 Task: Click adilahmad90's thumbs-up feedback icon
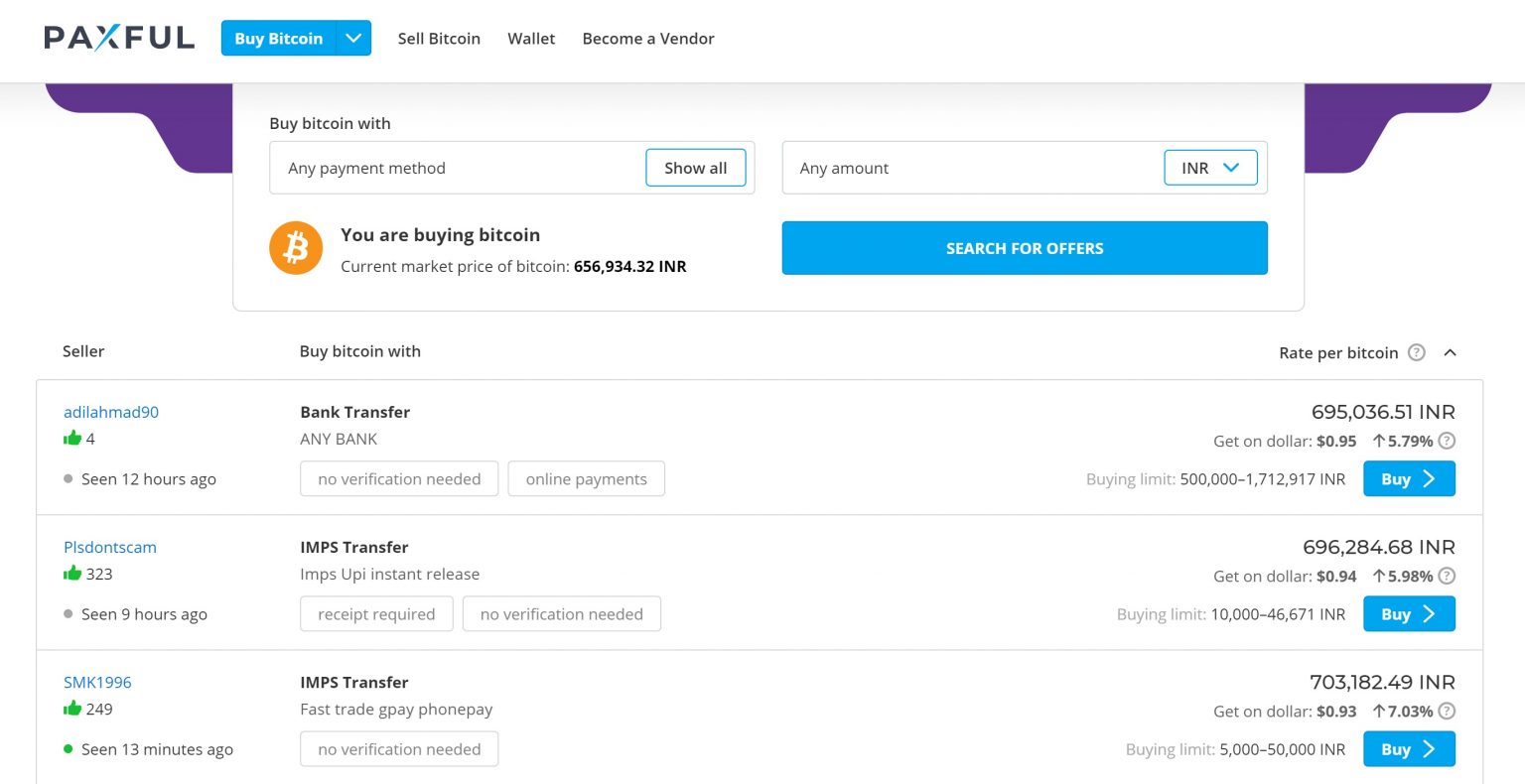[72, 437]
